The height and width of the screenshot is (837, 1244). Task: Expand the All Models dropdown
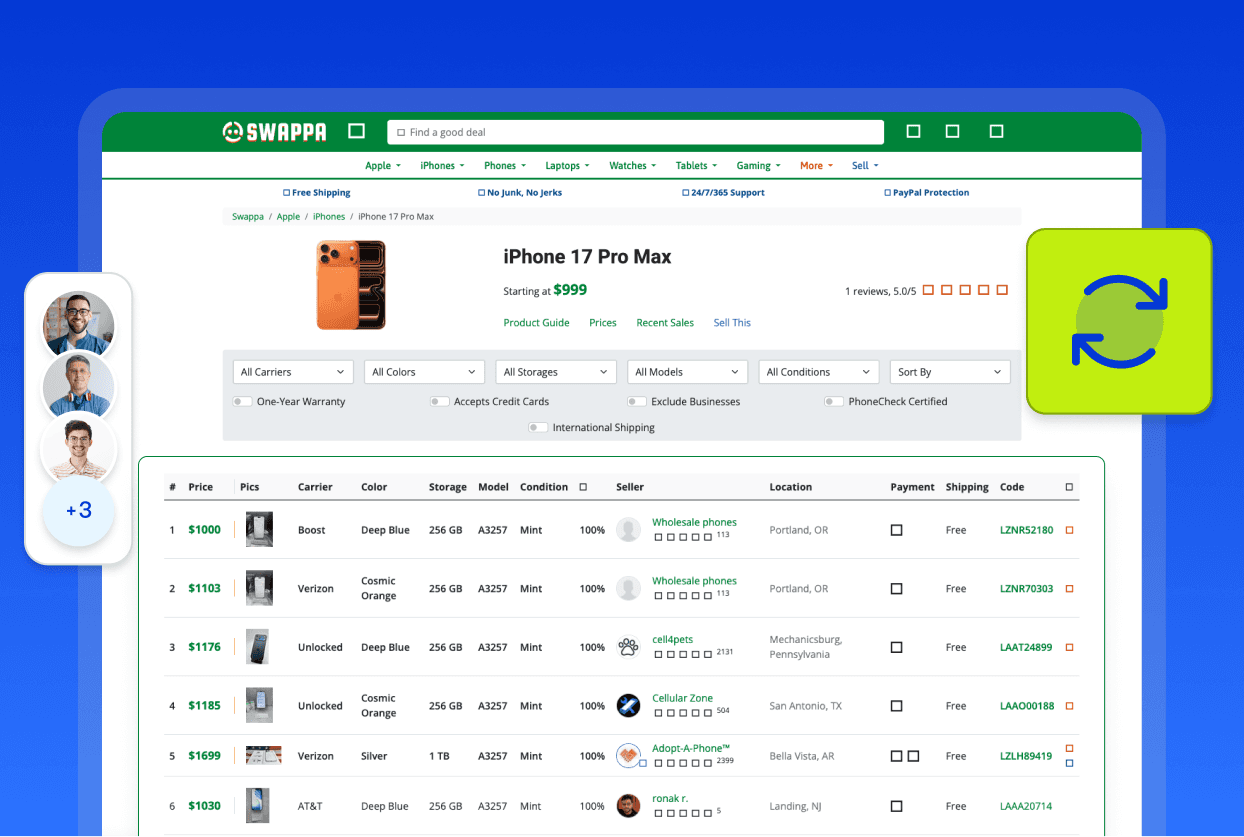pos(687,372)
